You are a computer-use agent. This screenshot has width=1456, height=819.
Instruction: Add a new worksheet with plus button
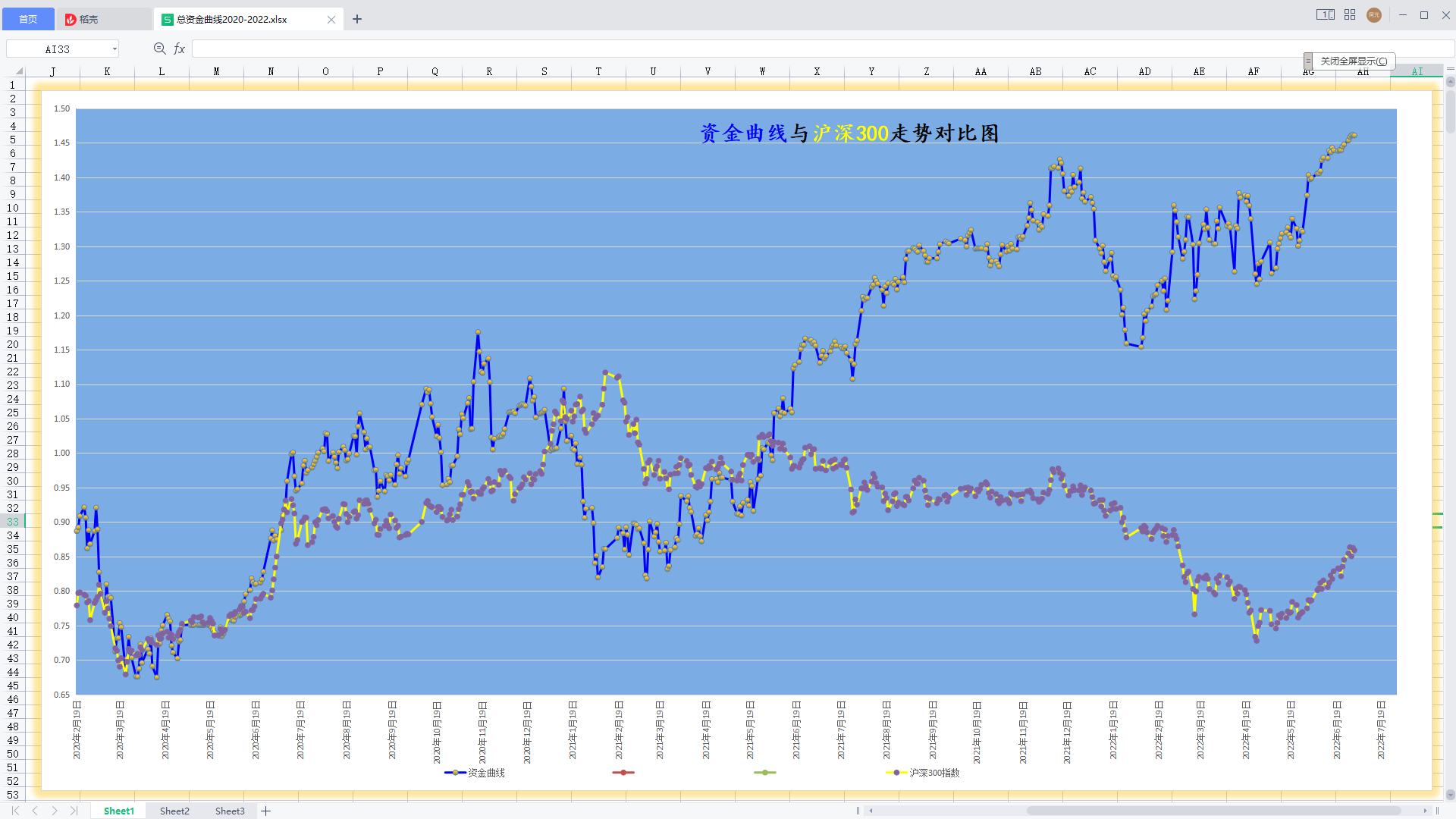(266, 811)
